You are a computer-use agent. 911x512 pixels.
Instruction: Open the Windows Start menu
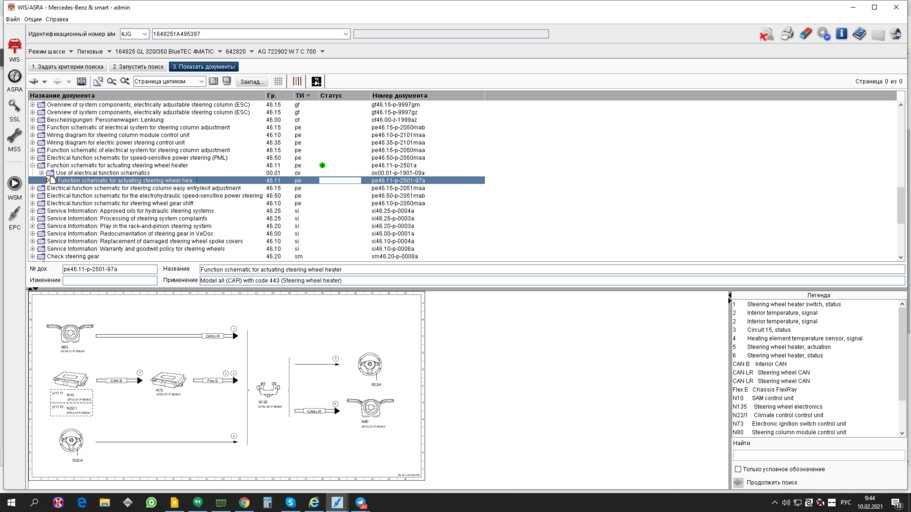[11, 503]
